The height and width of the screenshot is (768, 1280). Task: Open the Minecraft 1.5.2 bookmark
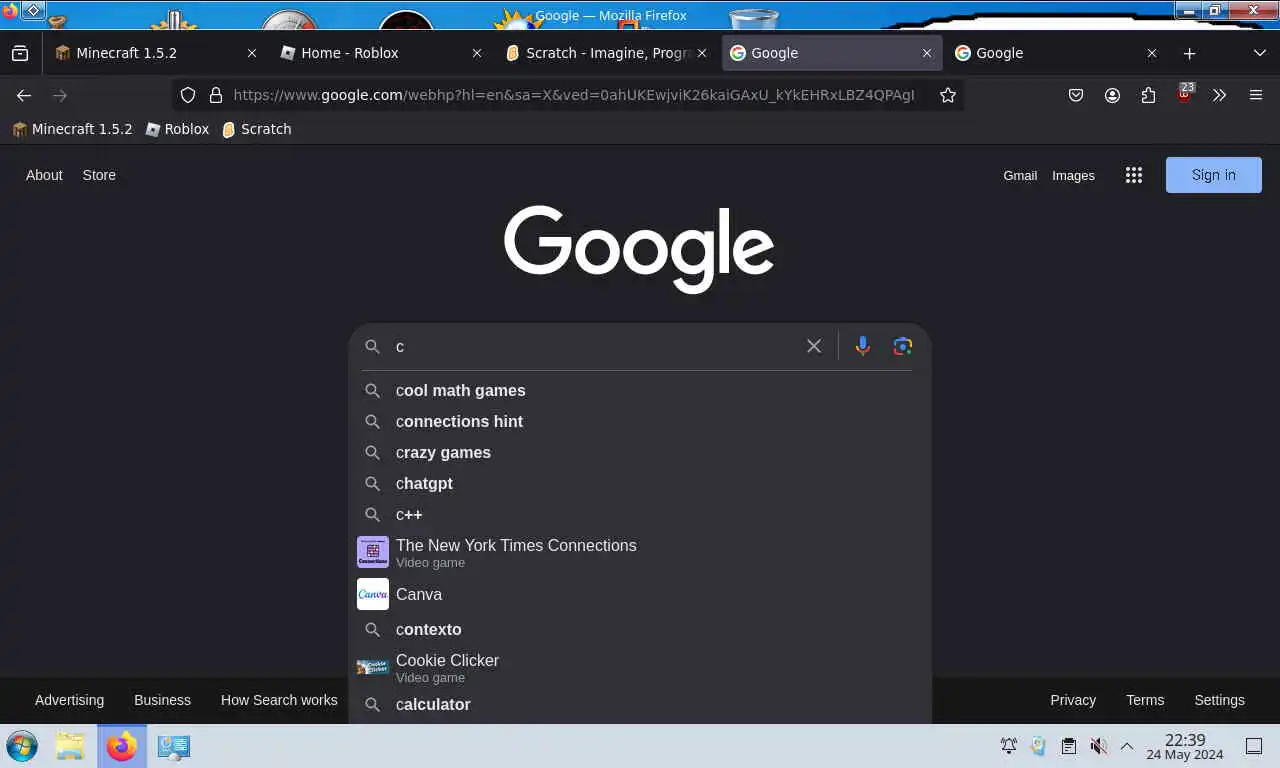(x=72, y=129)
